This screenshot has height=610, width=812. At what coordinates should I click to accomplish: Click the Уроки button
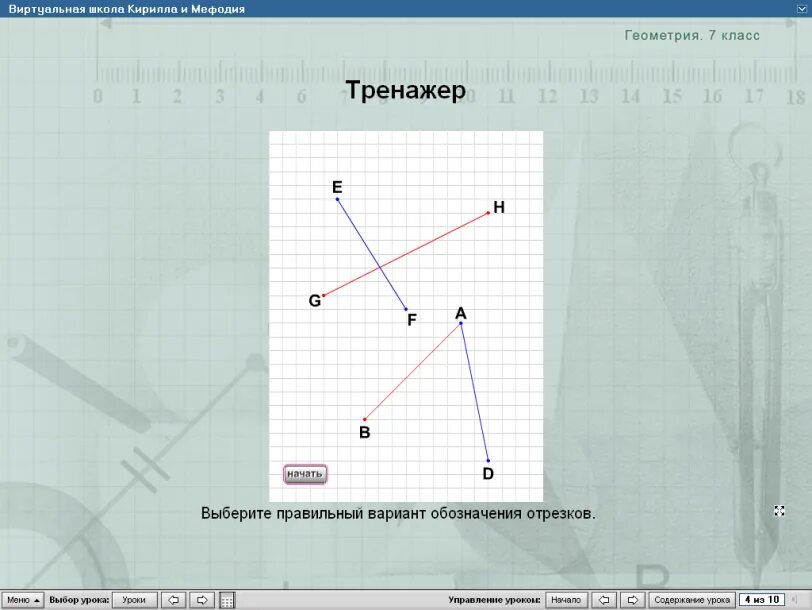(x=134, y=600)
